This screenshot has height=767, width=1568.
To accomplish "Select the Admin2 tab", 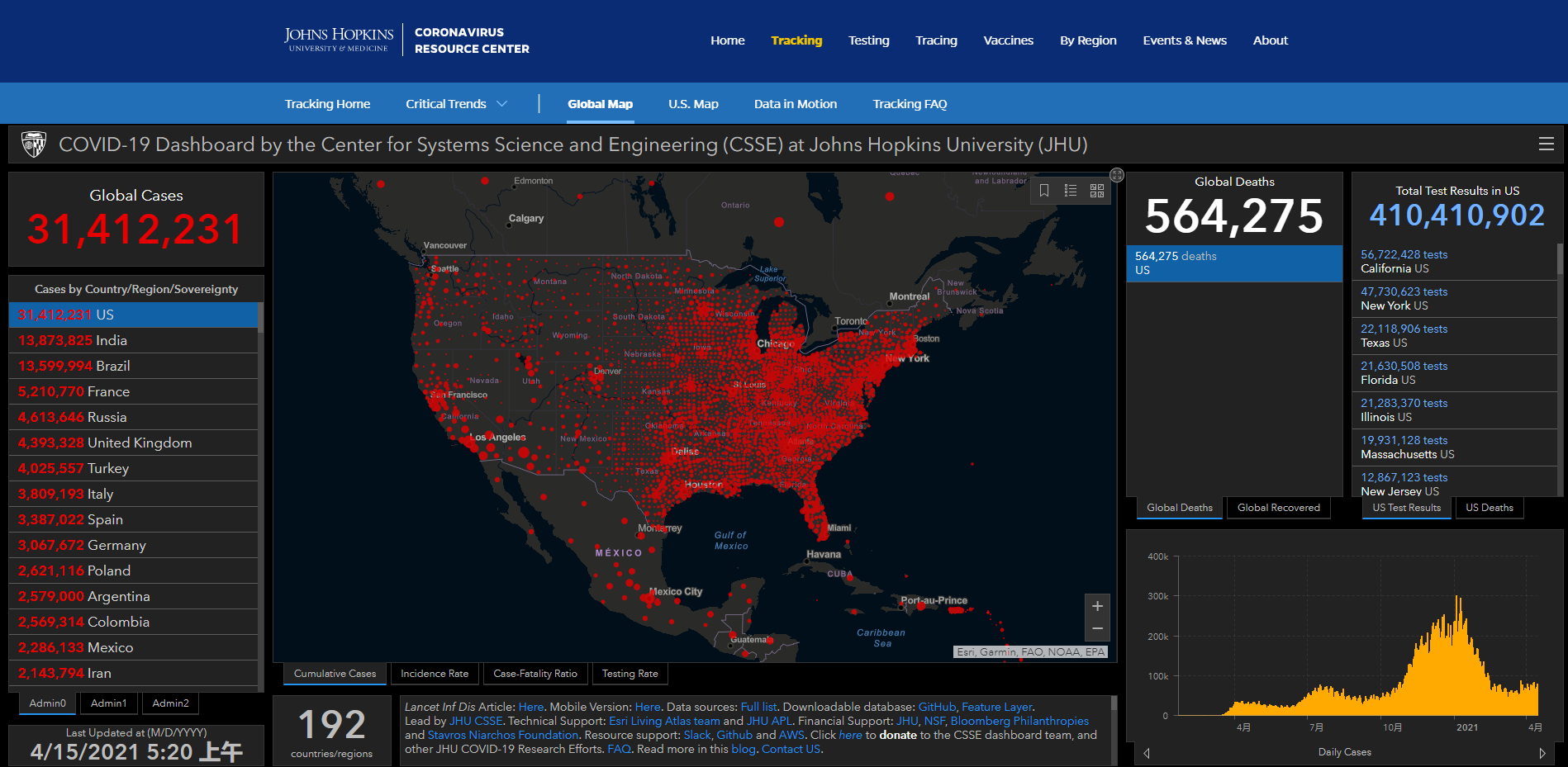I will pos(171,703).
